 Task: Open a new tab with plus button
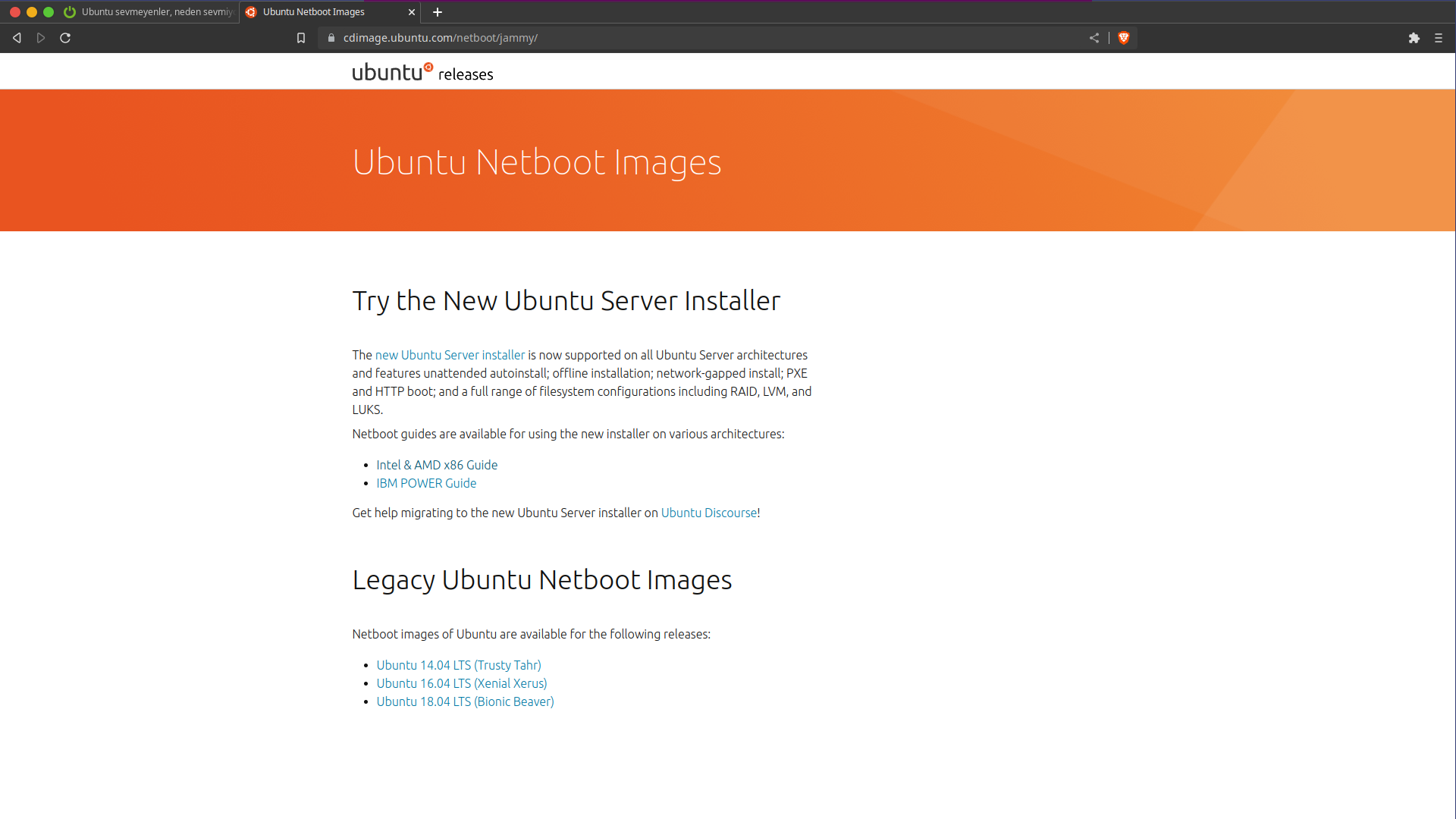click(438, 12)
